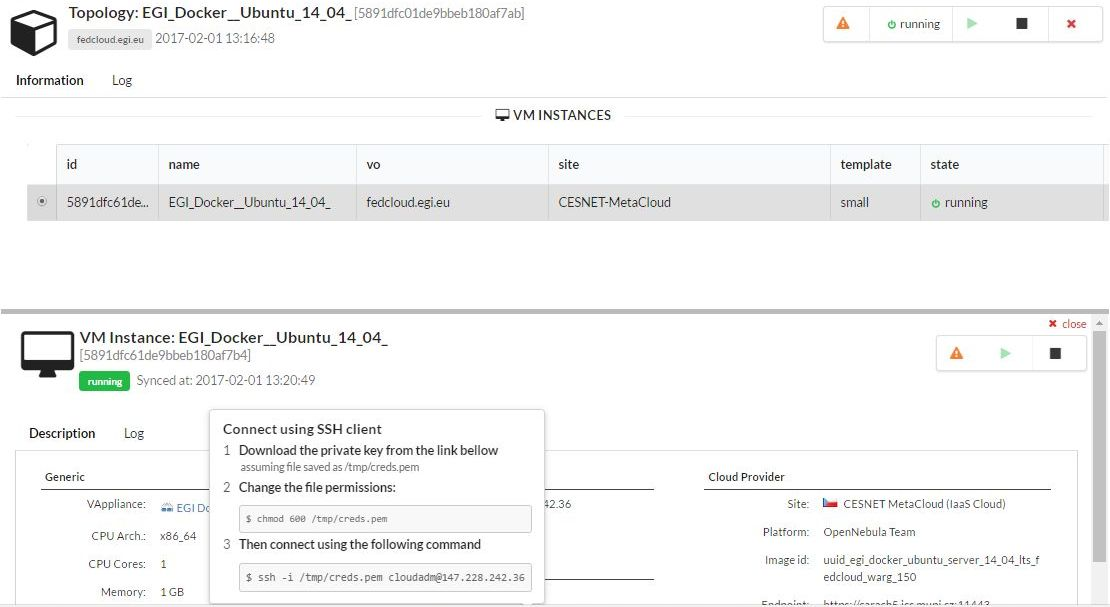Click the close link on the VM instance panel
The height and width of the screenshot is (607, 1110).
[x=1067, y=323]
